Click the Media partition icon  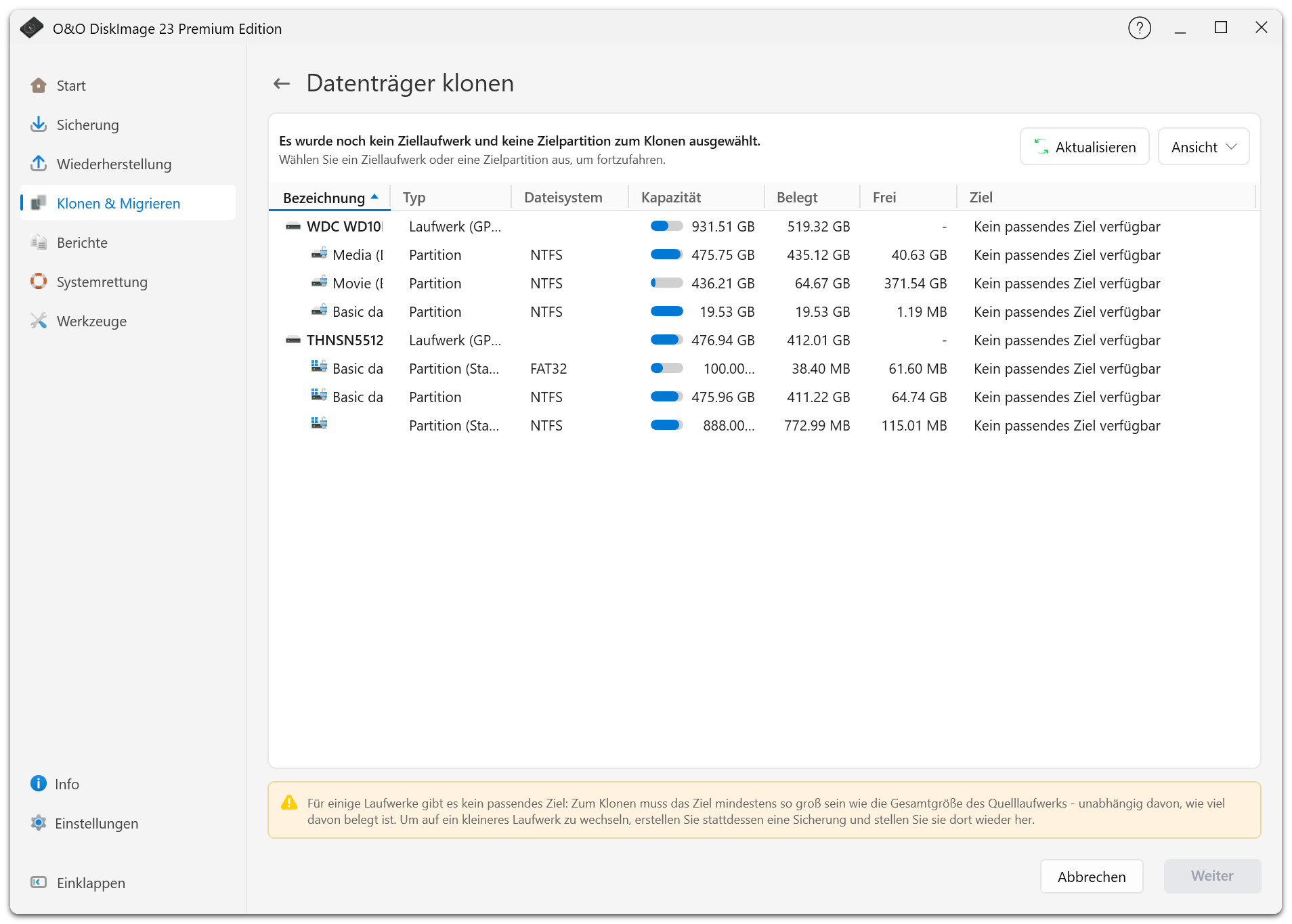click(x=319, y=255)
